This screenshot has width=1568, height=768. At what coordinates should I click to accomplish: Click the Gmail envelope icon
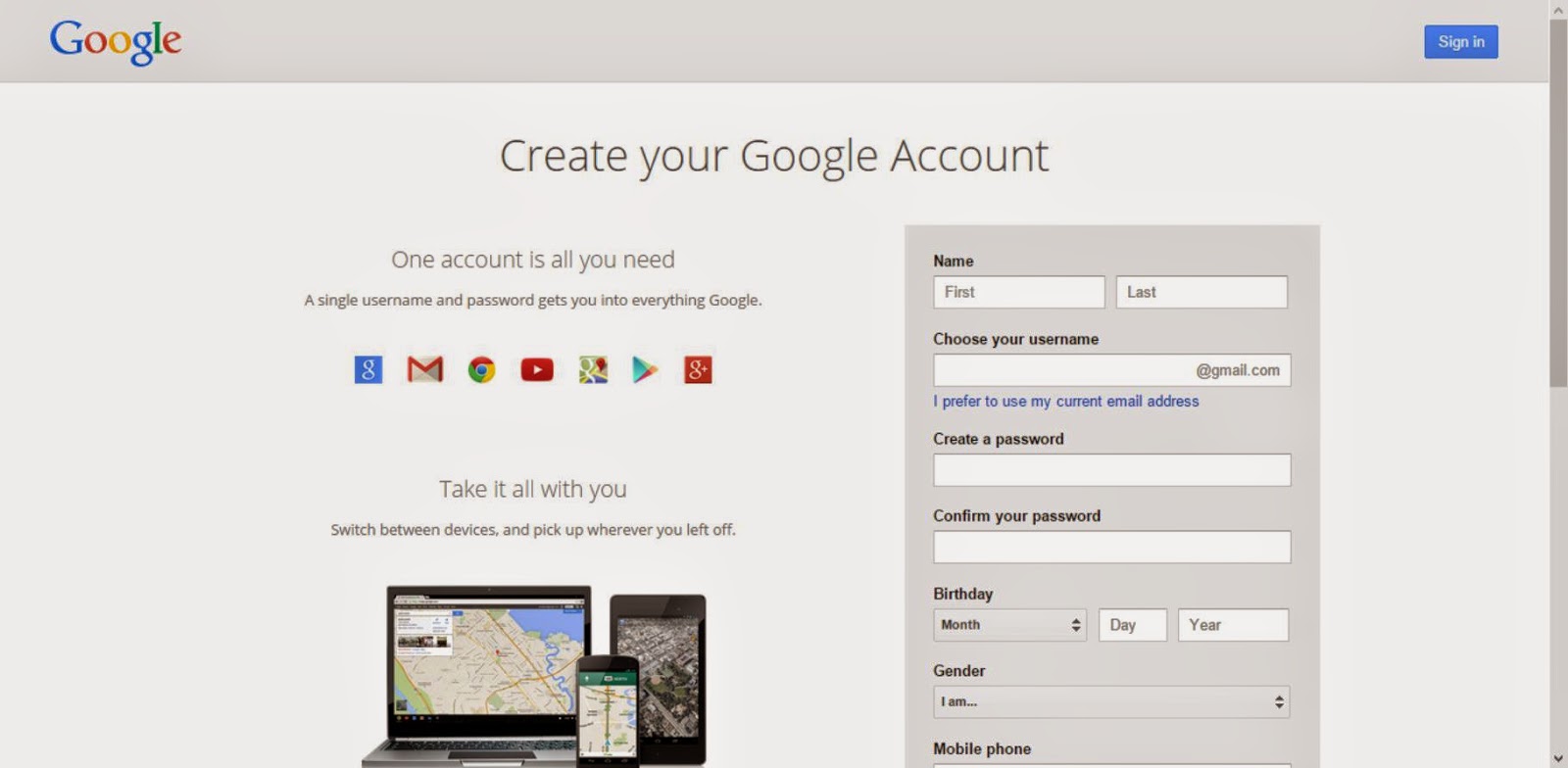(425, 369)
